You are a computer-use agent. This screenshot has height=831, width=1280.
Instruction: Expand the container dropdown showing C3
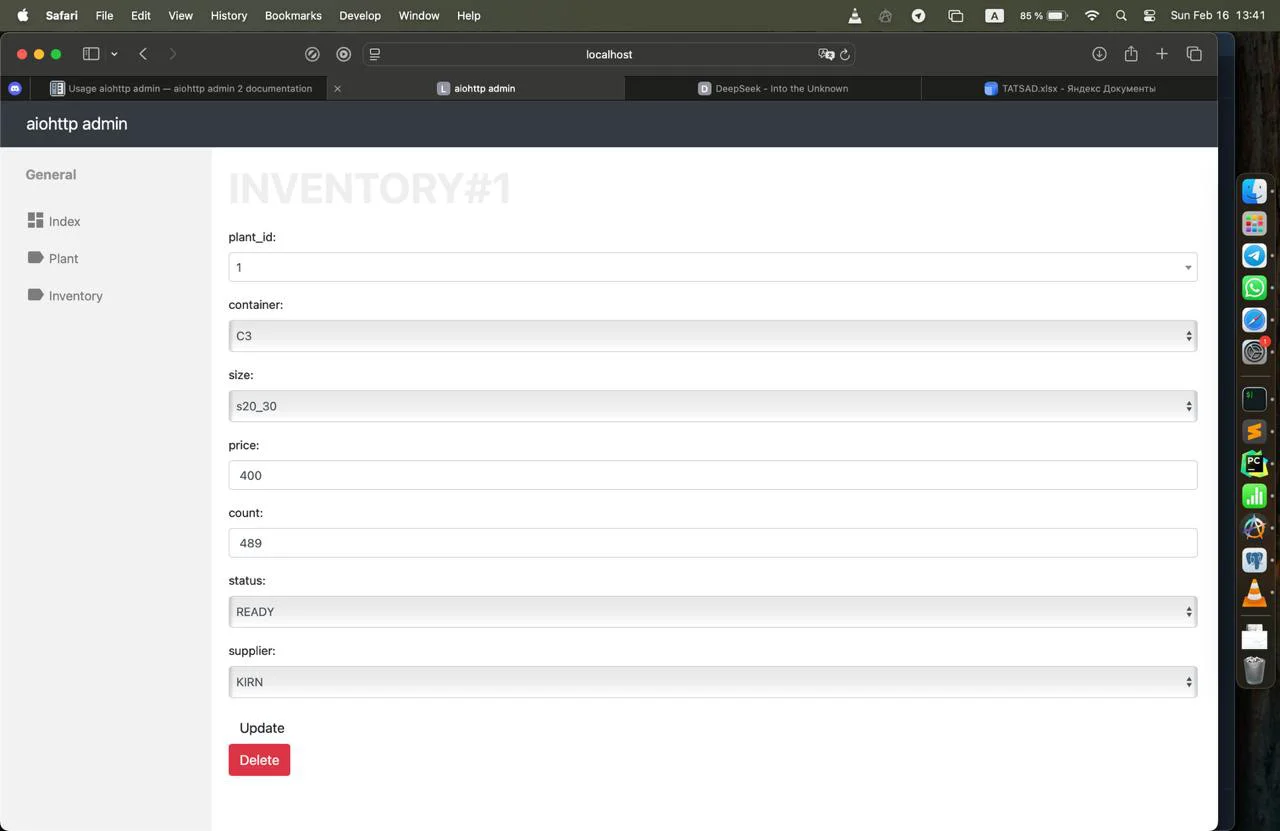712,336
